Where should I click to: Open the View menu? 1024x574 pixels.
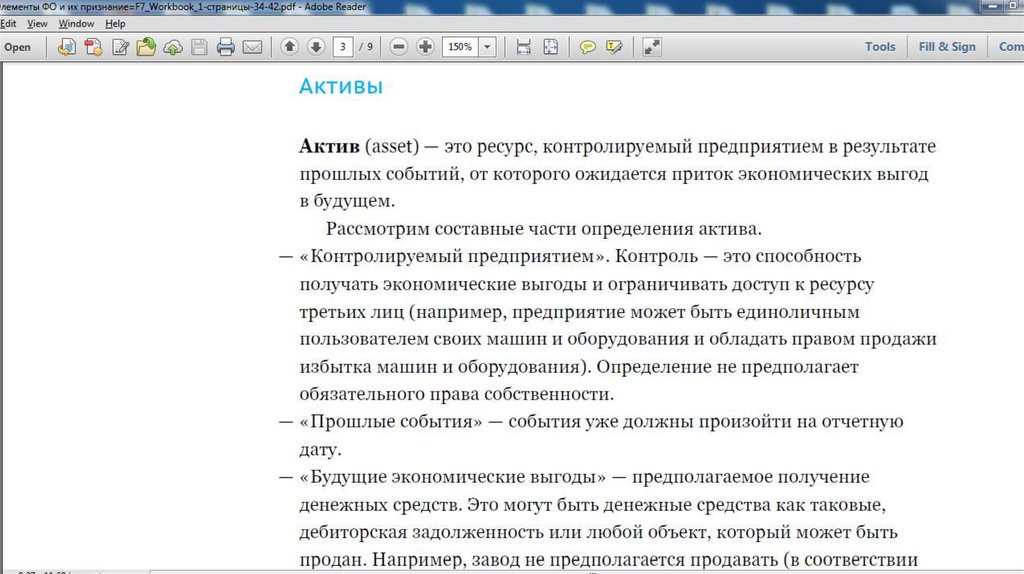pyautogui.click(x=37, y=23)
